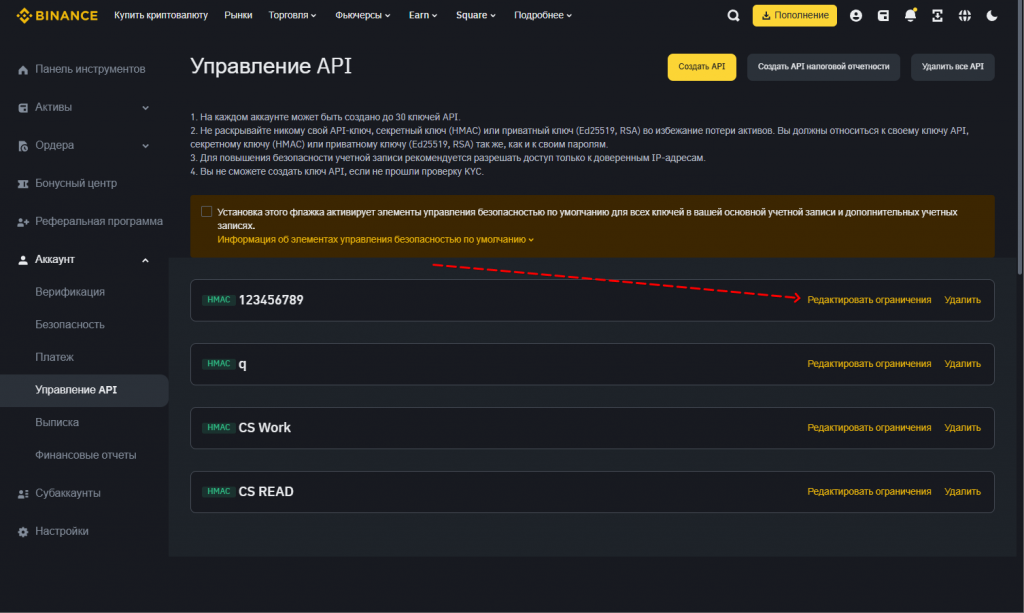Click the 123456789 key name

point(271,300)
